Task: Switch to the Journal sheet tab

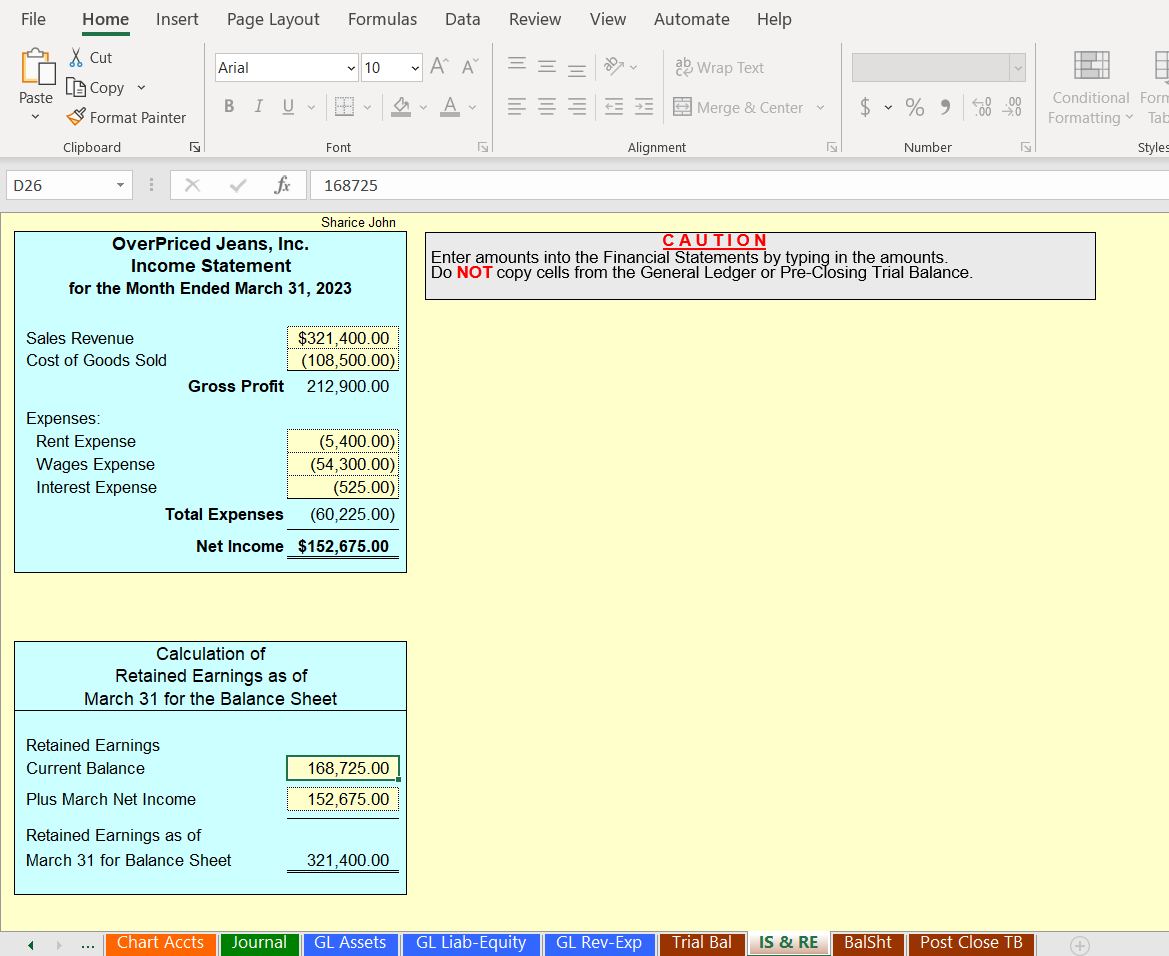Action: (259, 943)
